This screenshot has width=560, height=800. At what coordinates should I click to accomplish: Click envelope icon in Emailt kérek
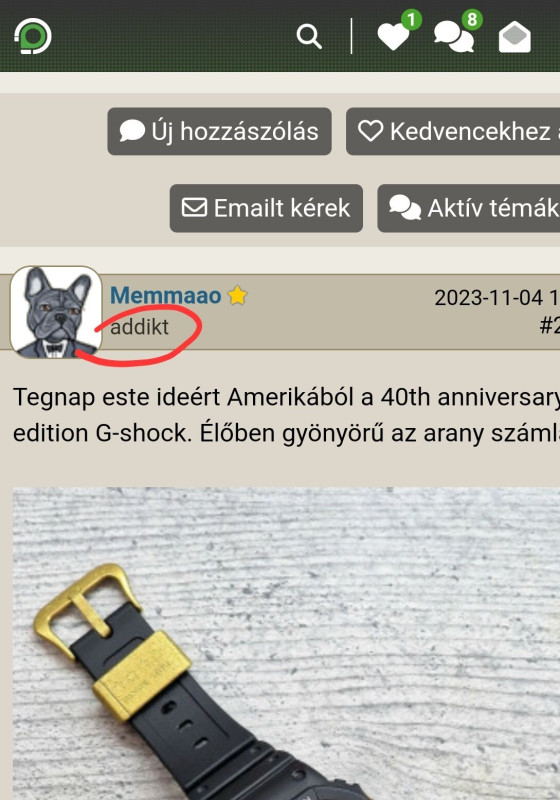(x=194, y=208)
